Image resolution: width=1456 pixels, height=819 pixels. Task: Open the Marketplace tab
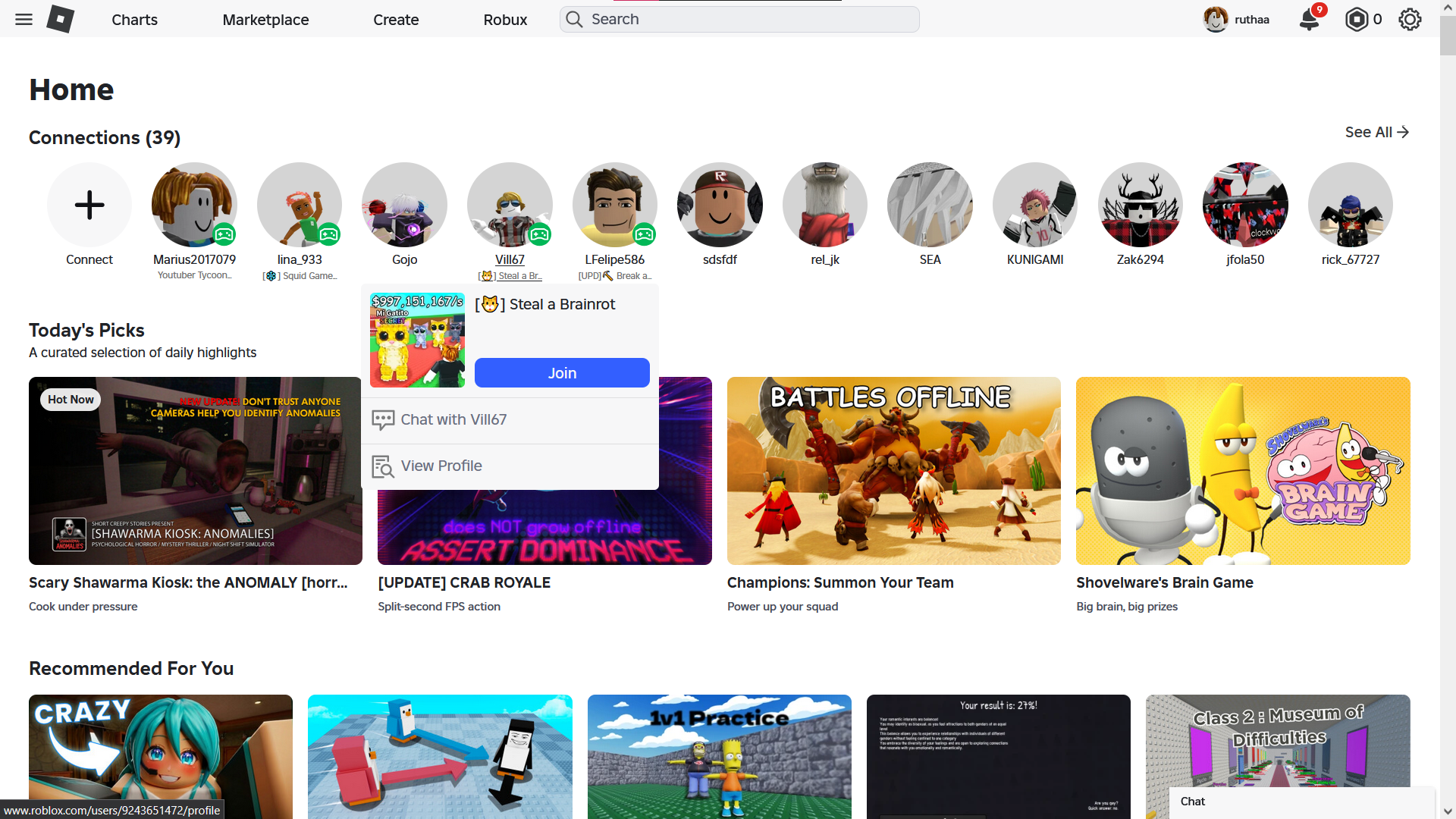265,20
